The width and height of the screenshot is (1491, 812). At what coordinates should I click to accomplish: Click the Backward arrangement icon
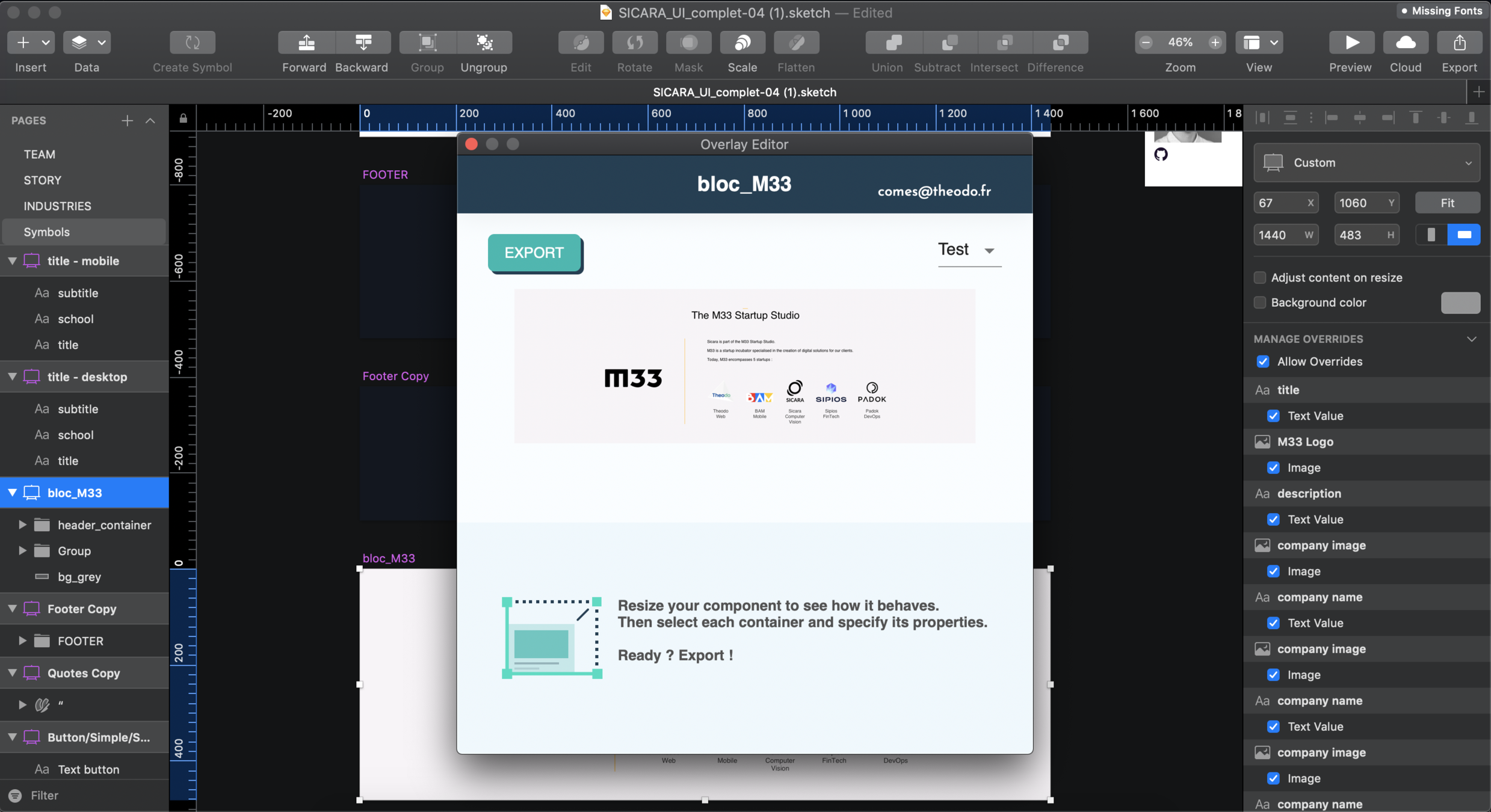coord(363,43)
